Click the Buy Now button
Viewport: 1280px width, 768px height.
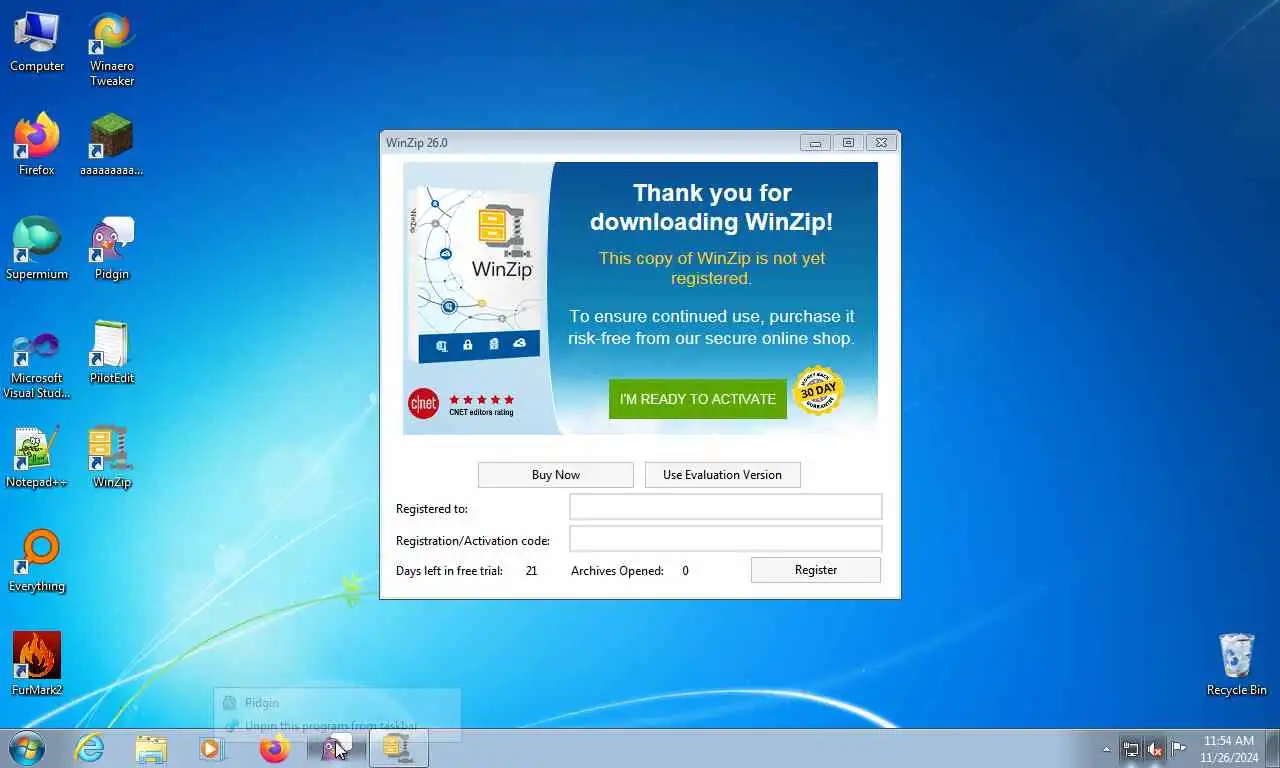(556, 475)
